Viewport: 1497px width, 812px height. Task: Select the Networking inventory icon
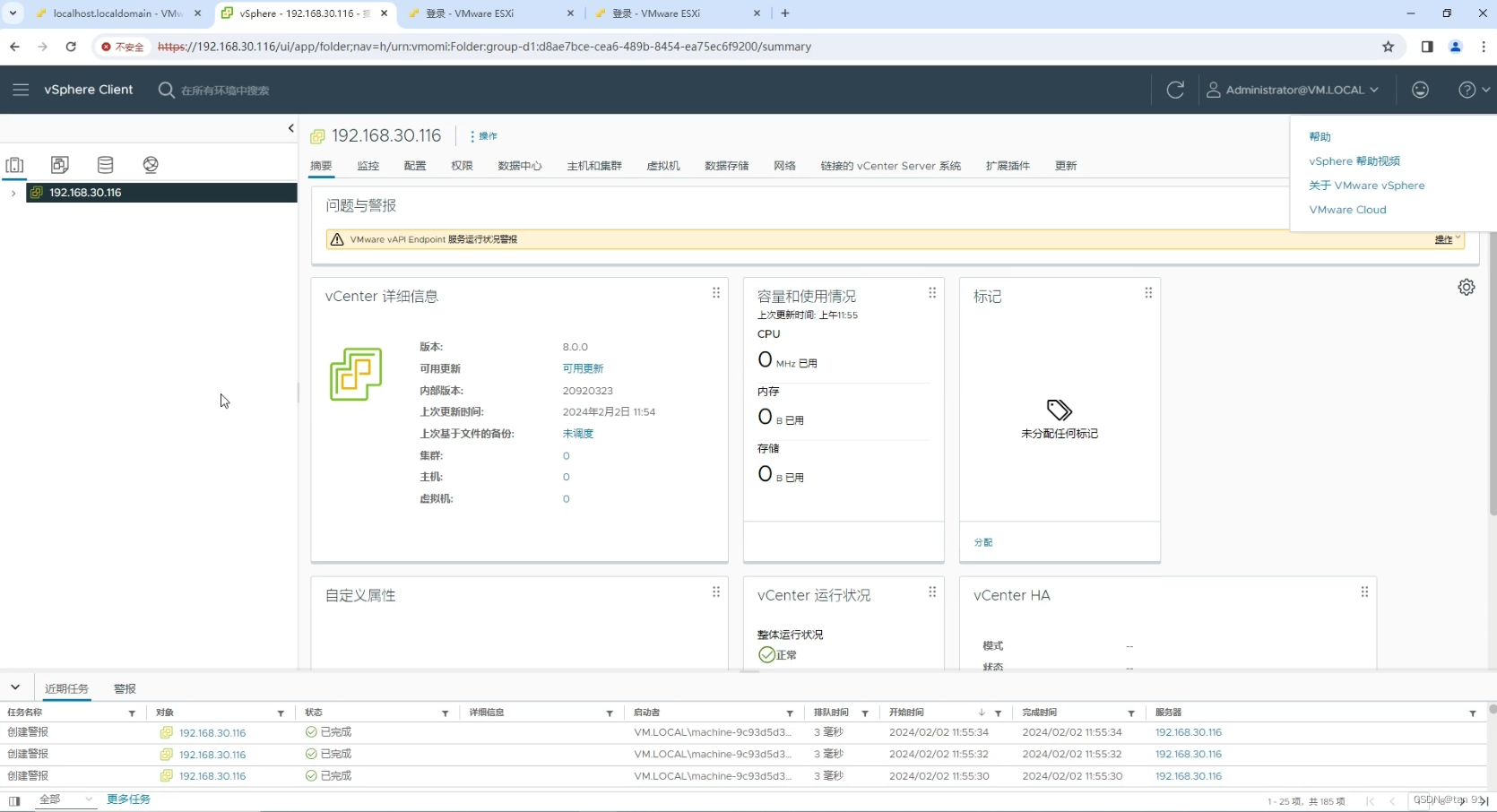[151, 165]
